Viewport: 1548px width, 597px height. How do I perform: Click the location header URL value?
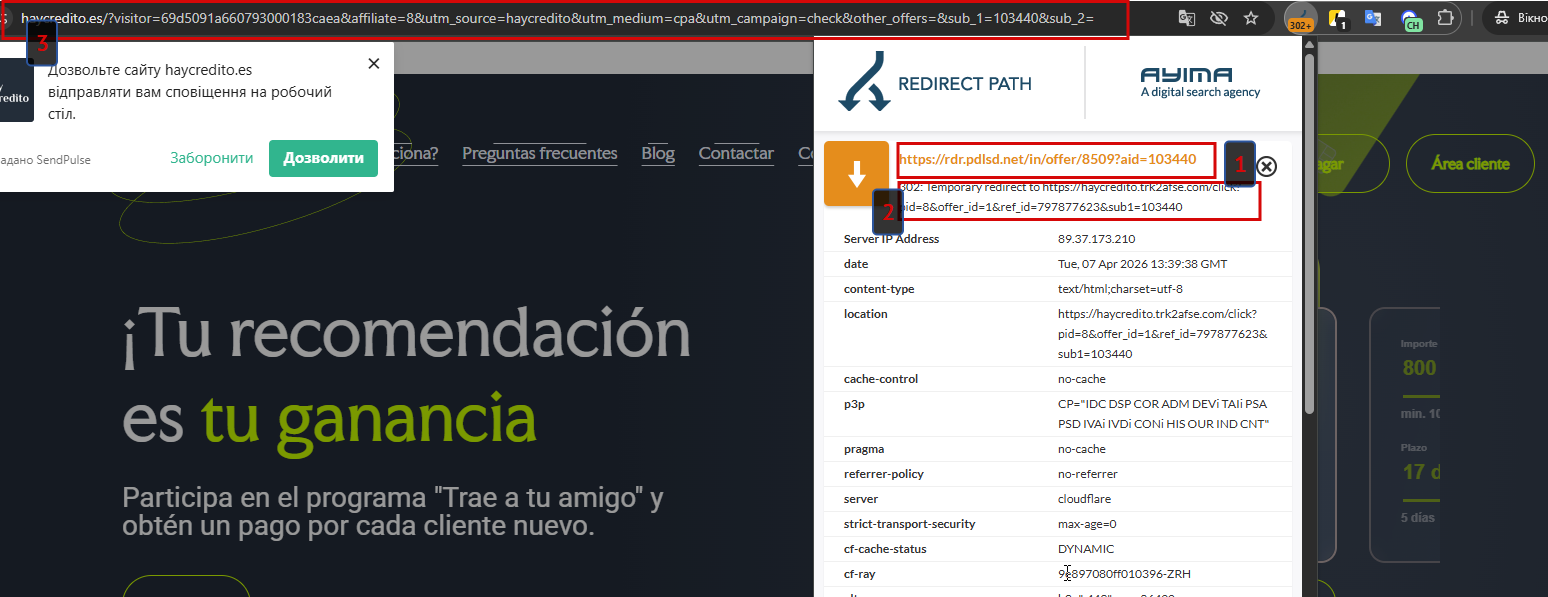(x=1162, y=334)
